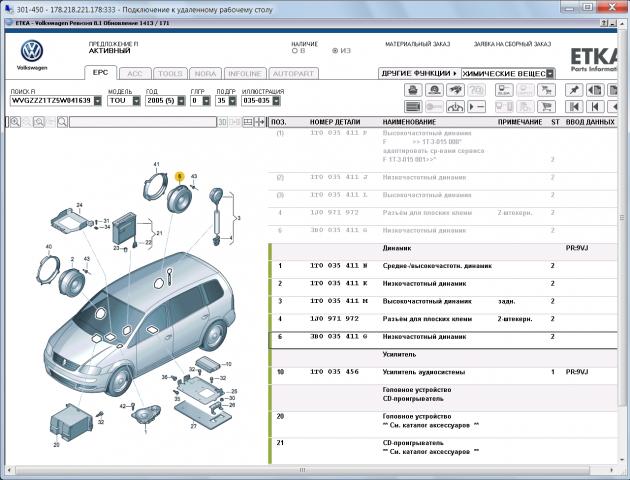Switch to the EPC tab
The width and height of the screenshot is (630, 480).
(100, 73)
